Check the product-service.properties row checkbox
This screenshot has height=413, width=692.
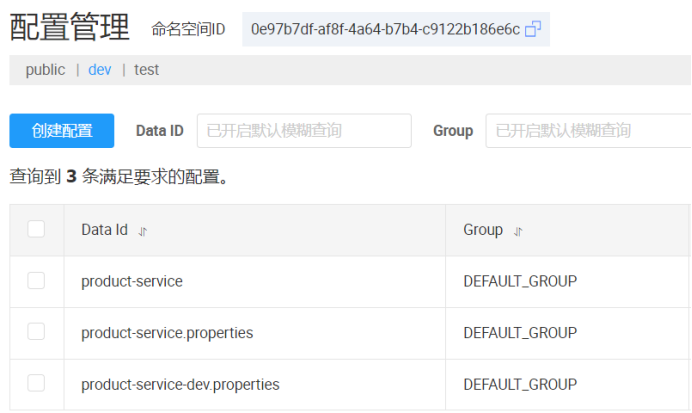36,331
